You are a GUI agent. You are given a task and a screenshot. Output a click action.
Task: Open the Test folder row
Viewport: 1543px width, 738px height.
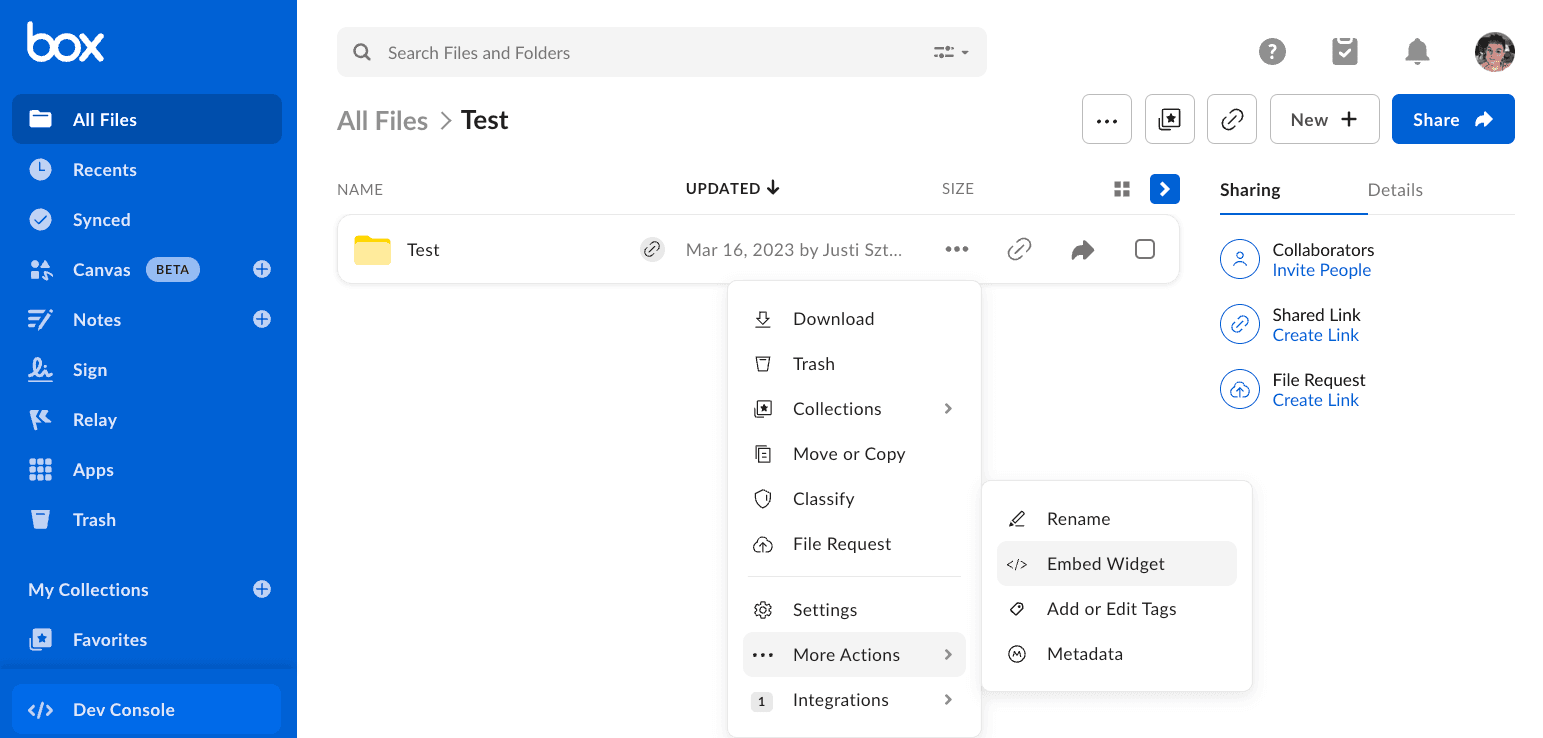tap(758, 249)
